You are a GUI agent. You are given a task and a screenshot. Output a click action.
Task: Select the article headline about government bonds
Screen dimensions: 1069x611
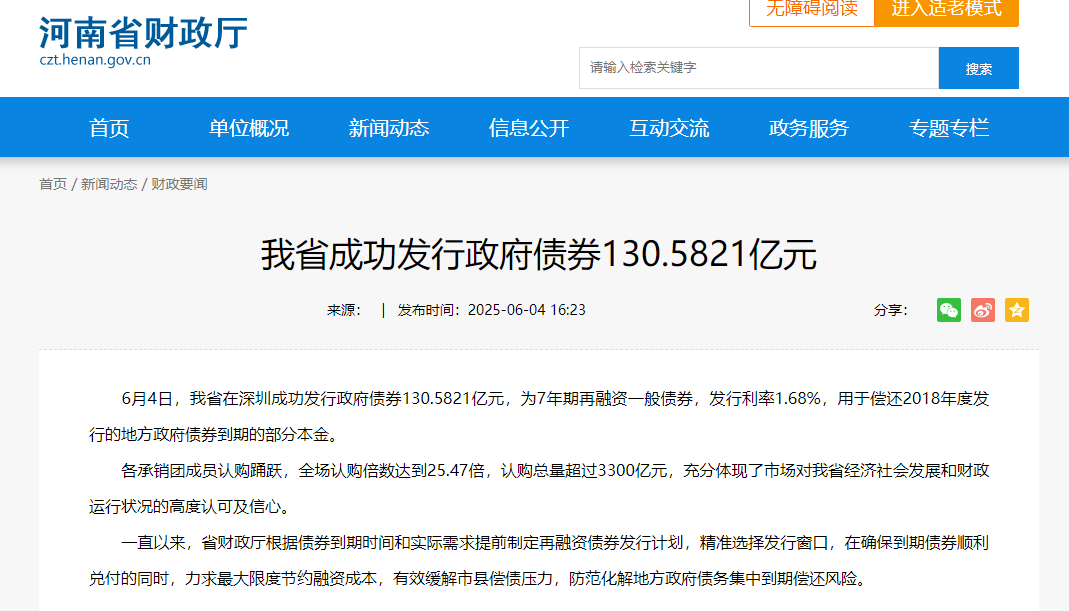click(x=534, y=256)
